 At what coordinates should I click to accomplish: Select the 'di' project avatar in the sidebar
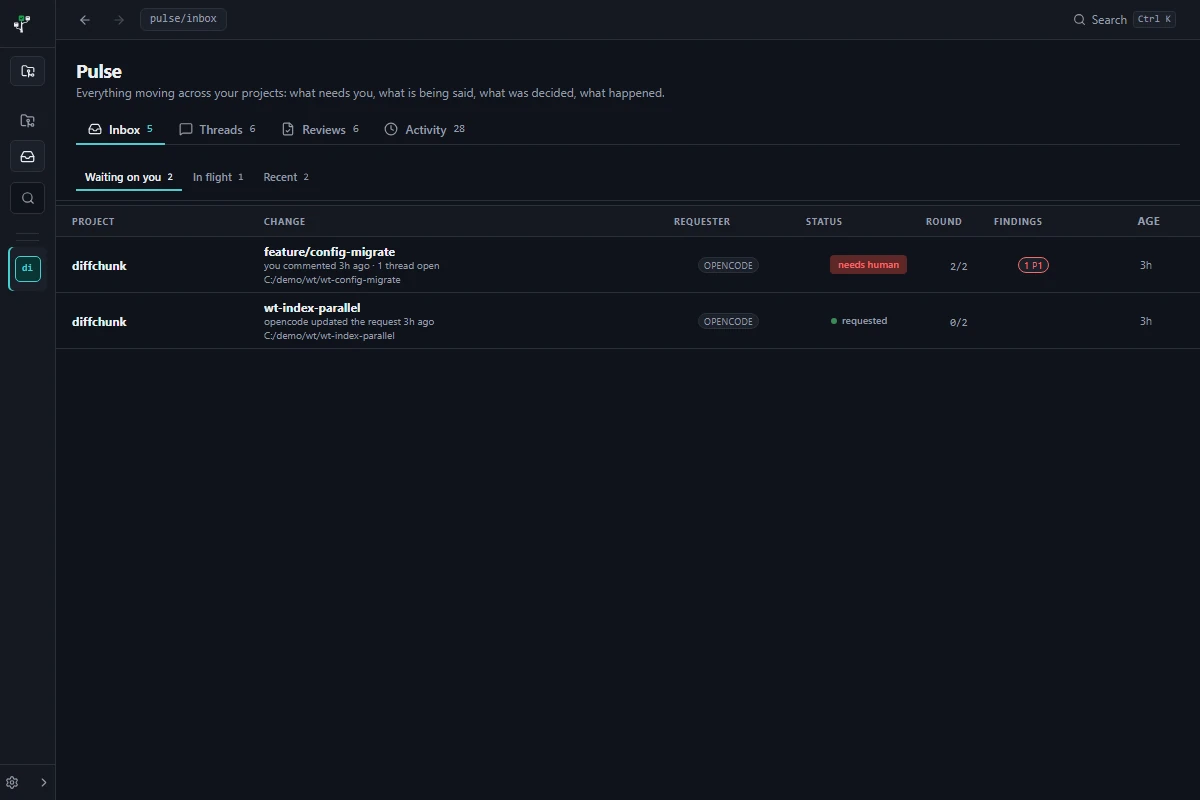coord(28,269)
